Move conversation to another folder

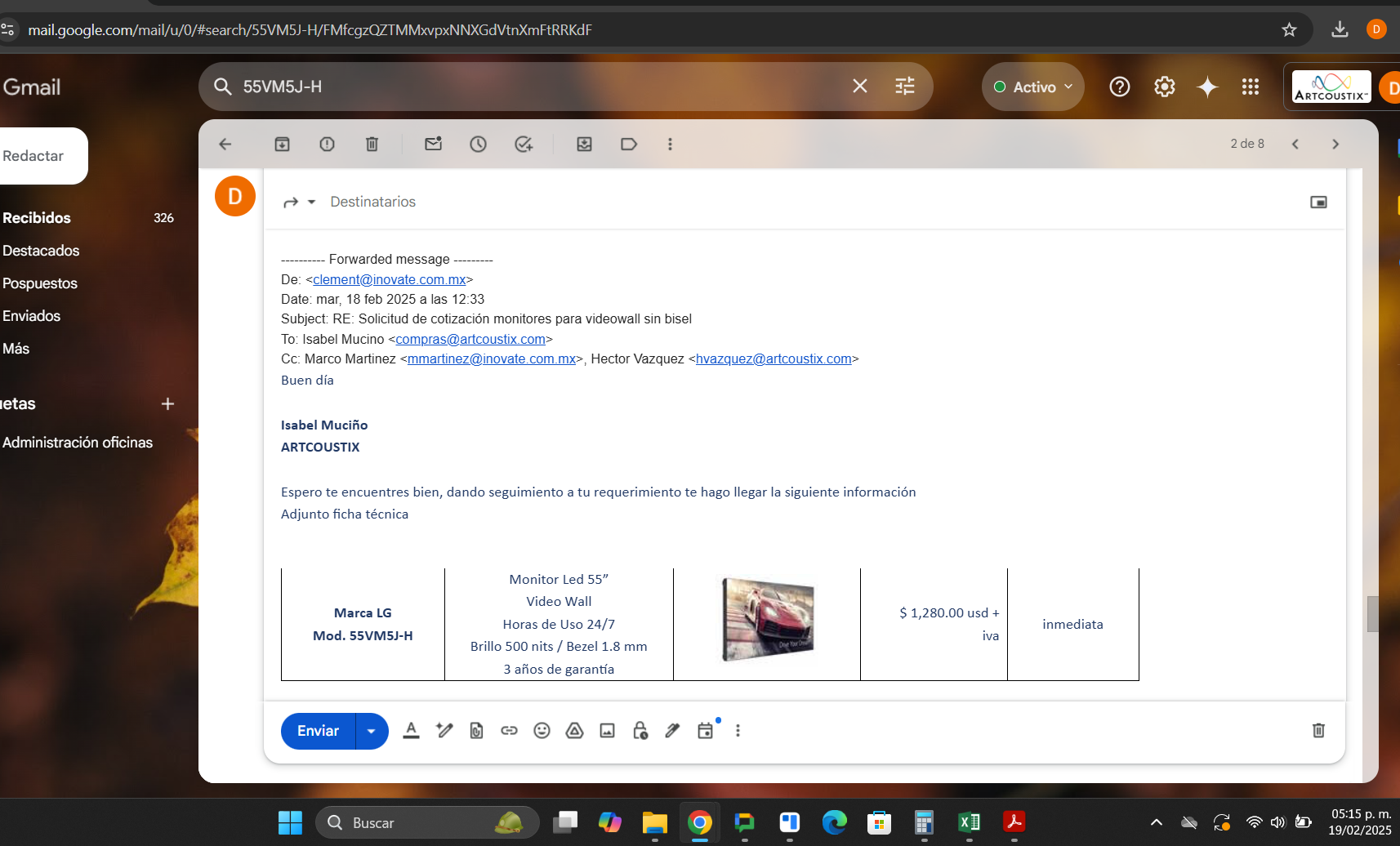(x=584, y=144)
